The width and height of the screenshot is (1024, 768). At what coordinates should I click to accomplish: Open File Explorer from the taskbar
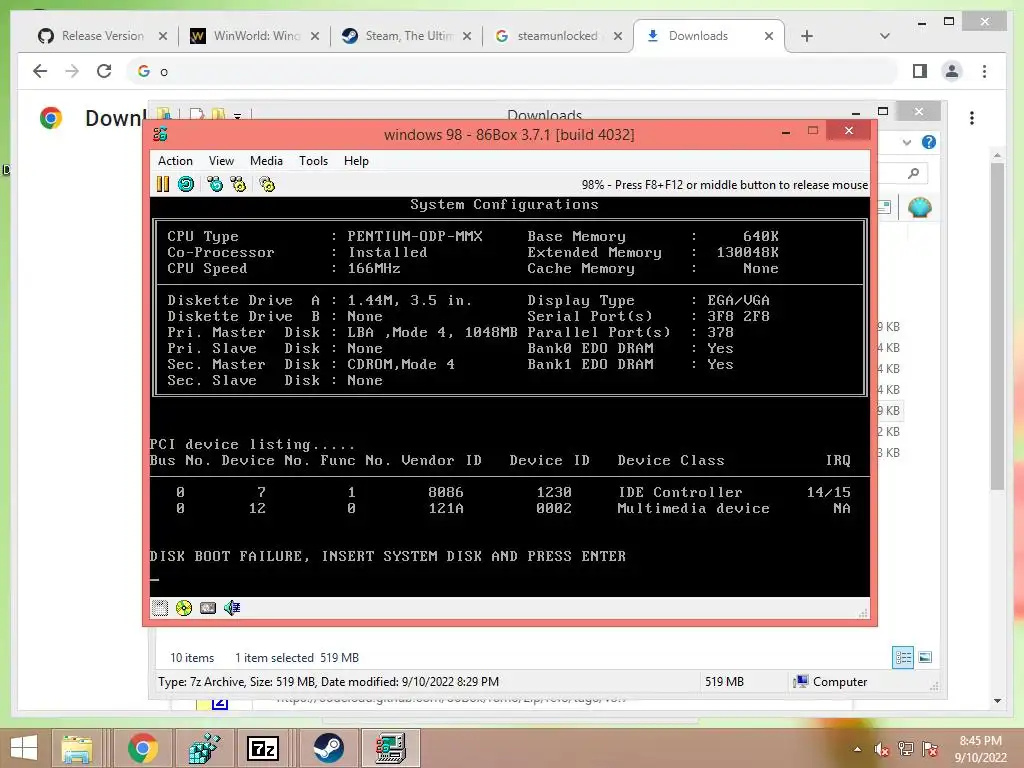point(77,748)
